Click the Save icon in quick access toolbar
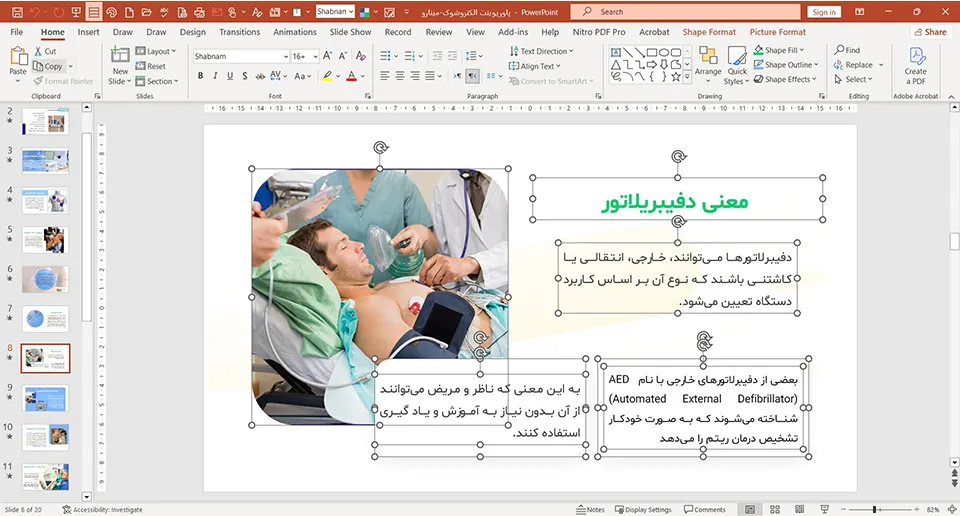The width and height of the screenshot is (960, 516). click(x=17, y=12)
